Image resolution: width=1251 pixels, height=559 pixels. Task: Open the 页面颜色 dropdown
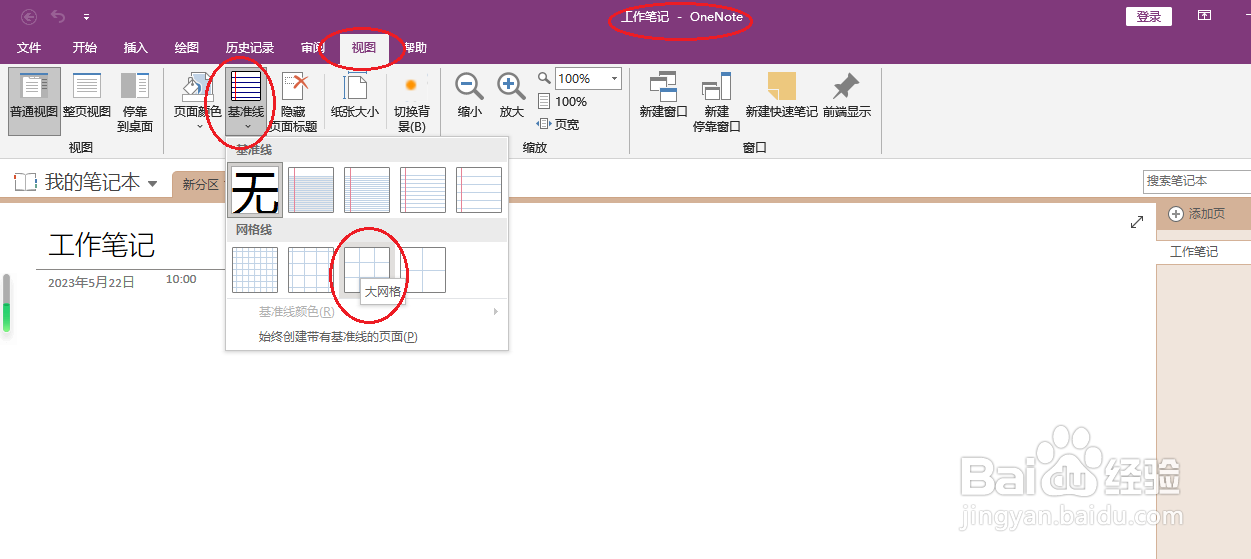(198, 101)
